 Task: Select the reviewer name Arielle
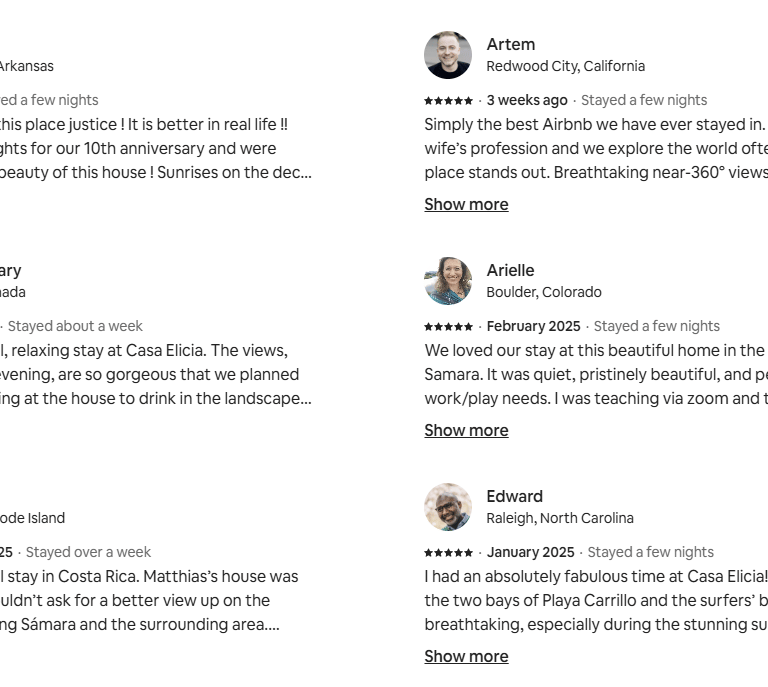click(510, 270)
